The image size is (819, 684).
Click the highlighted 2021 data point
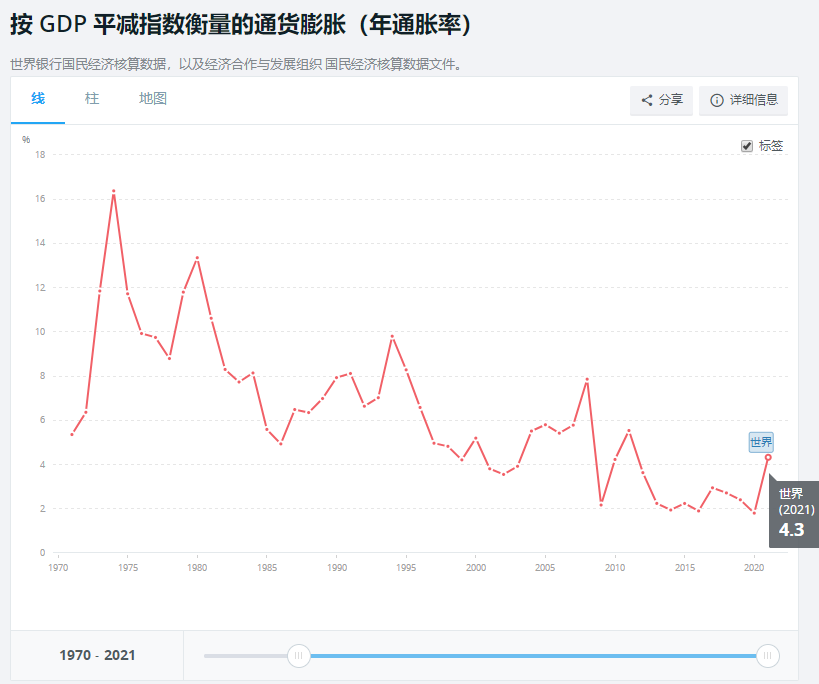[x=768, y=457]
